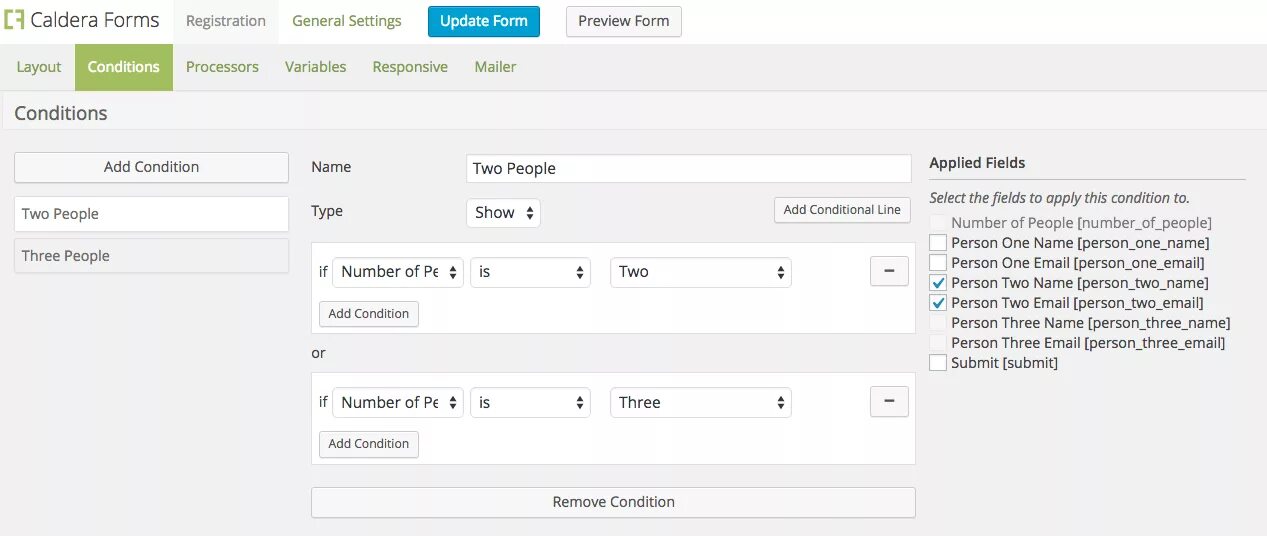1267x536 pixels.
Task: Open the Mailer tab
Action: (x=495, y=67)
